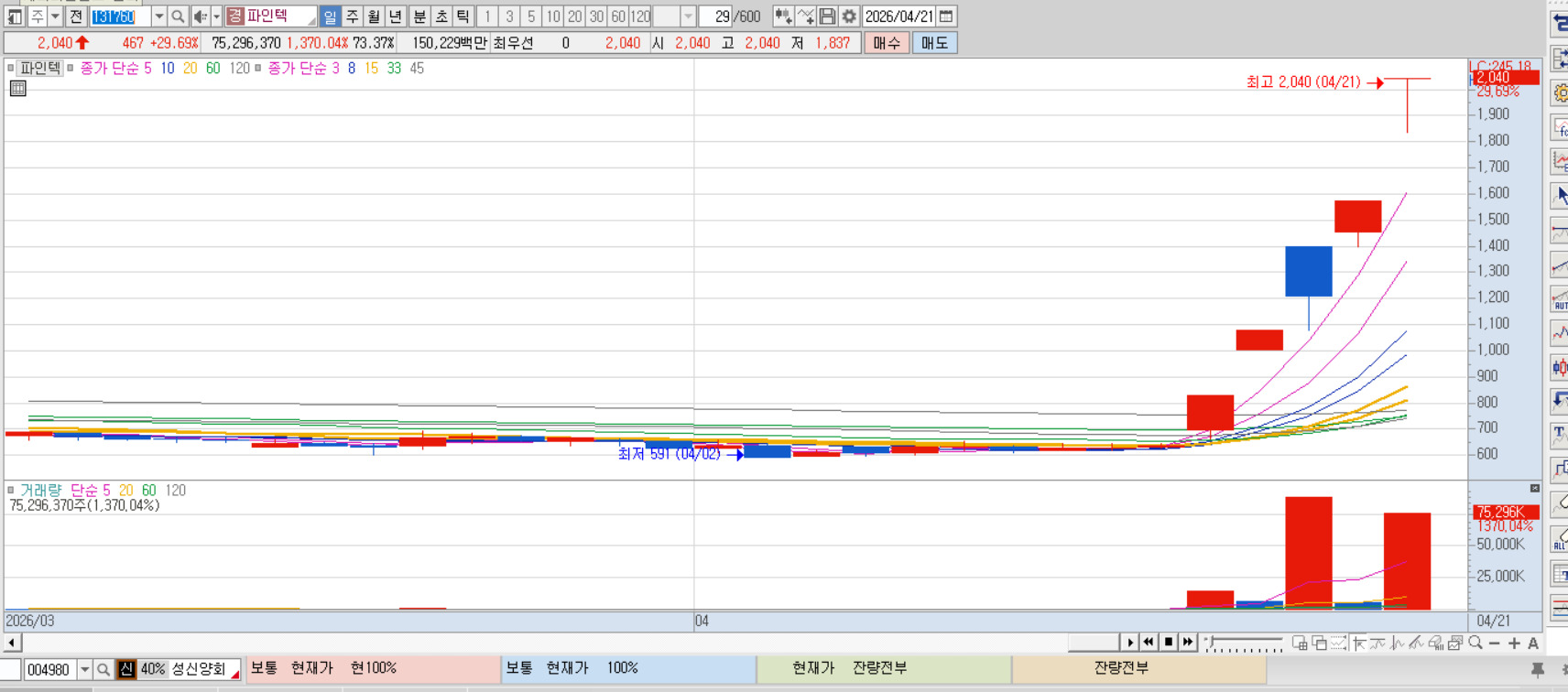
Task: Select the 초 (second) period toggle
Action: point(441,16)
